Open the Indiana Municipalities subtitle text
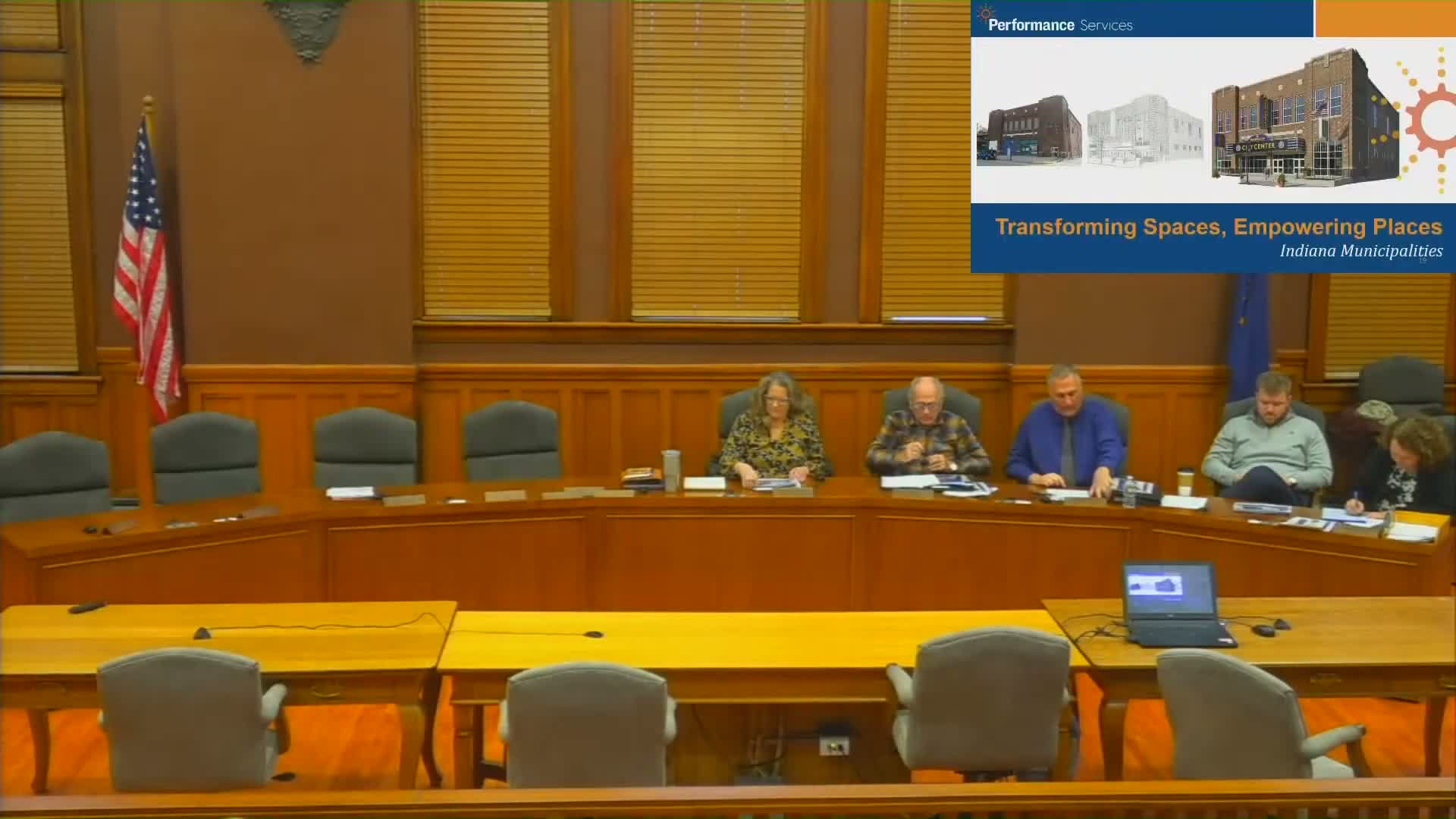The image size is (1456, 819). pyautogui.click(x=1361, y=251)
